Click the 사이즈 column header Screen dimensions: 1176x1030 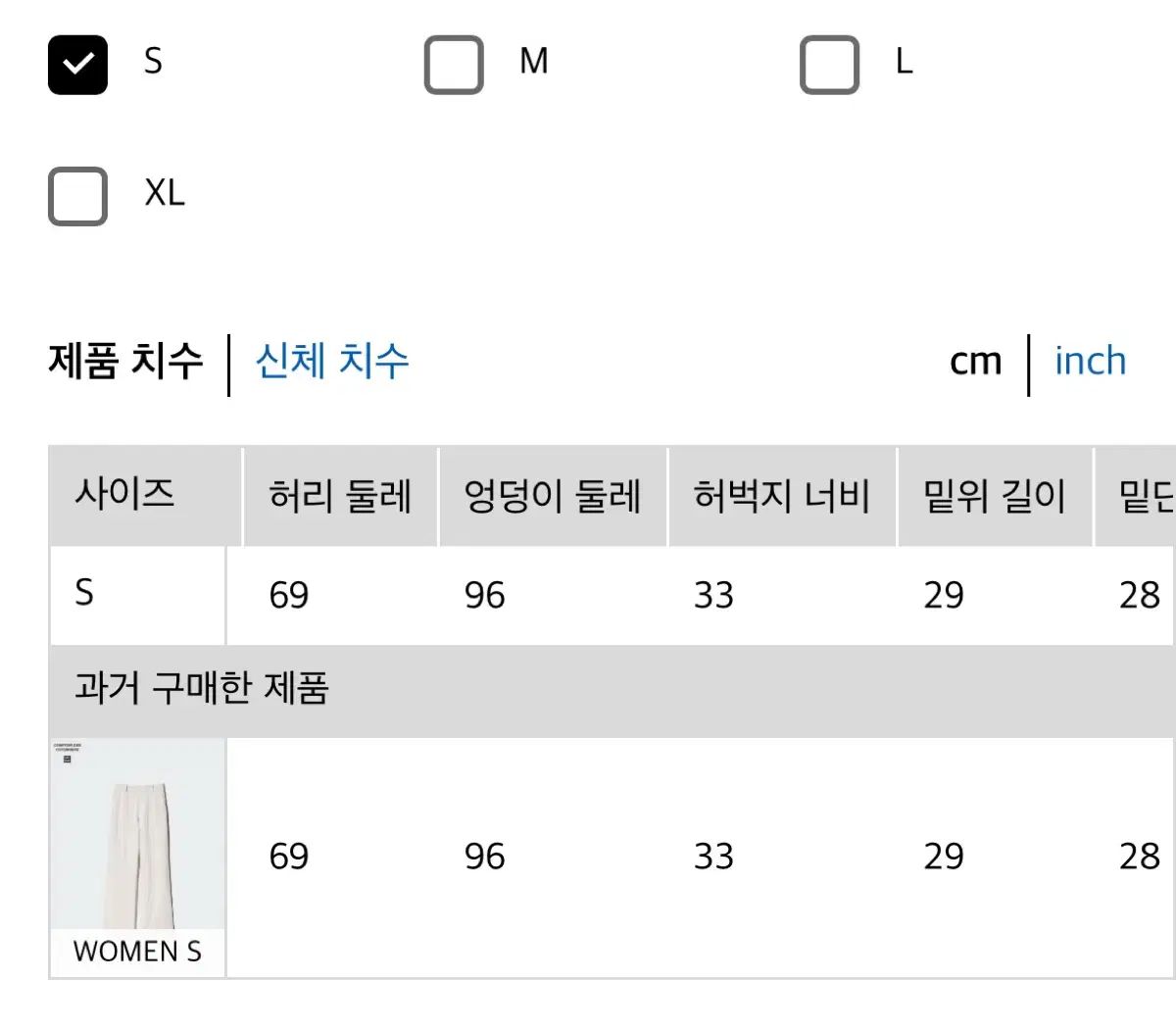124,493
